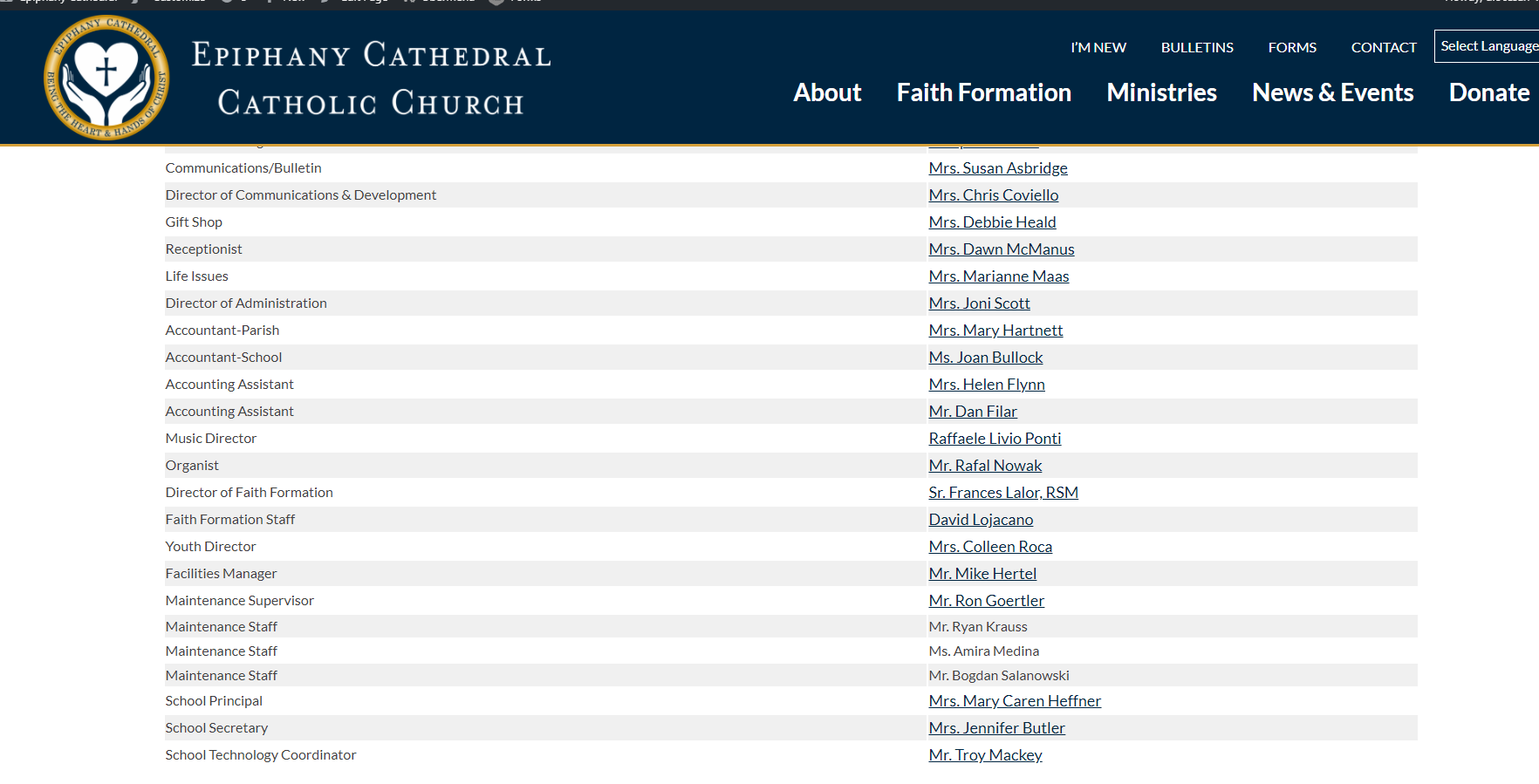Open the Faith Formation menu
This screenshot has height=784, width=1539.
coord(983,92)
